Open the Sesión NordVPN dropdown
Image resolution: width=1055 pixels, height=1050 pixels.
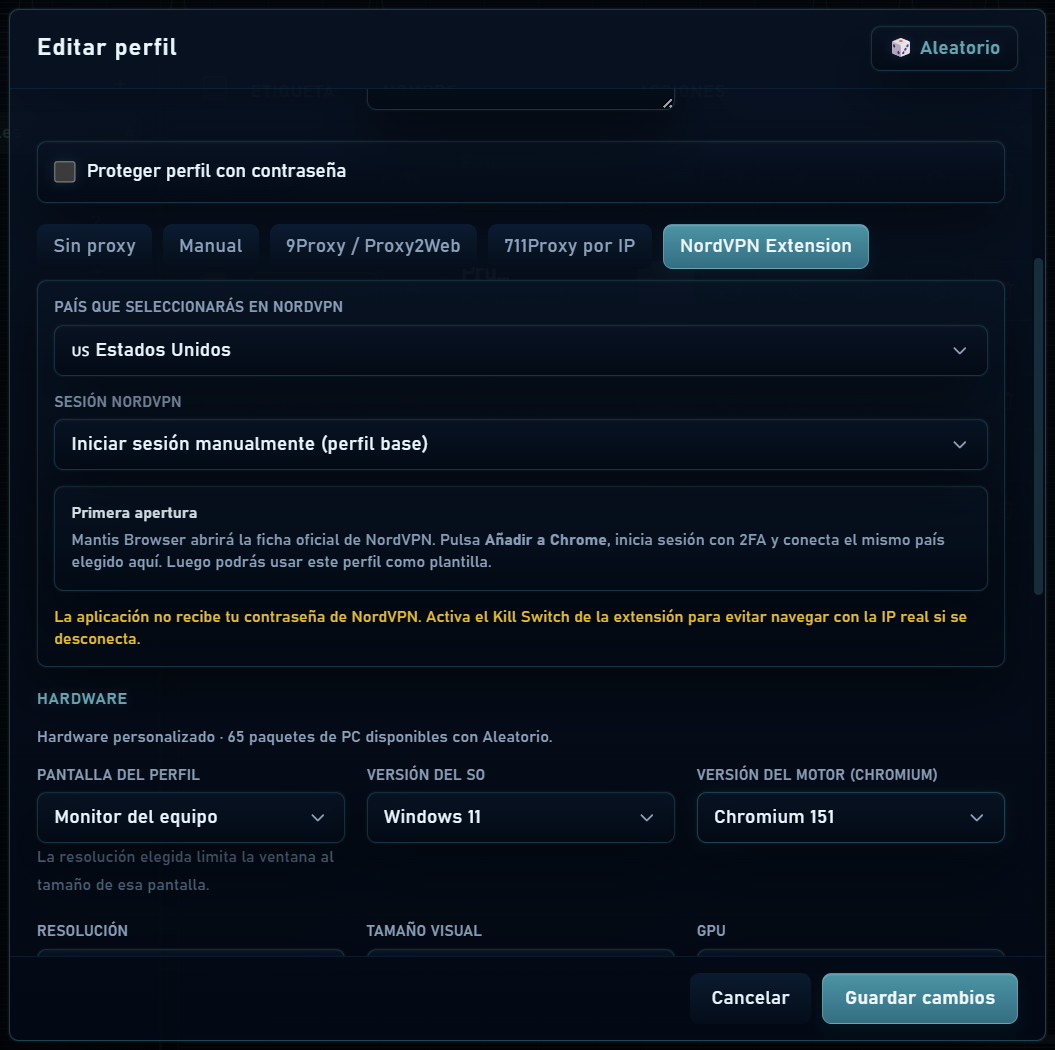pos(521,445)
